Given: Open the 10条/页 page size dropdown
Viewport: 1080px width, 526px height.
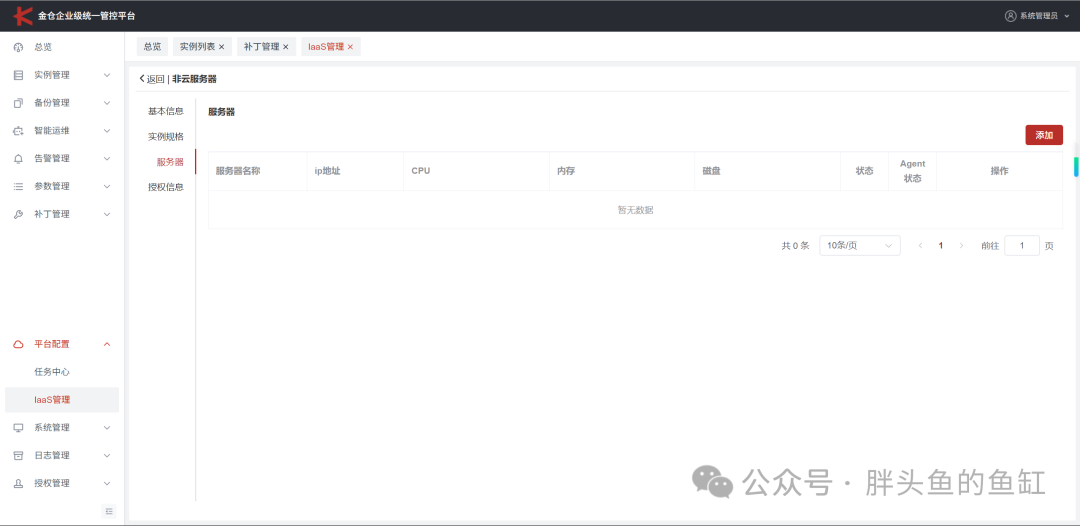Looking at the screenshot, I should [860, 246].
